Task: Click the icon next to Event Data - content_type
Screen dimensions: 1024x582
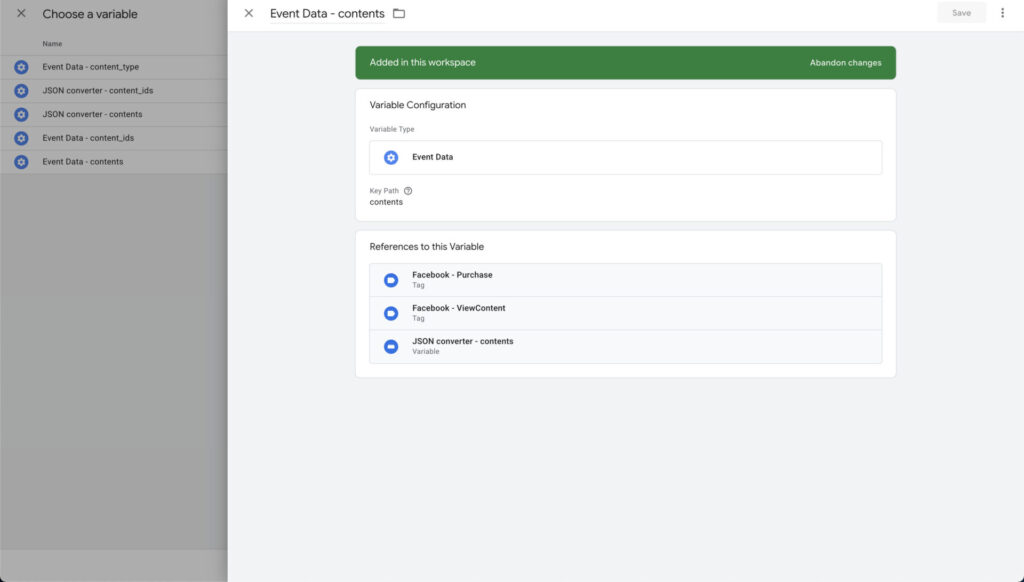Action: tap(21, 67)
